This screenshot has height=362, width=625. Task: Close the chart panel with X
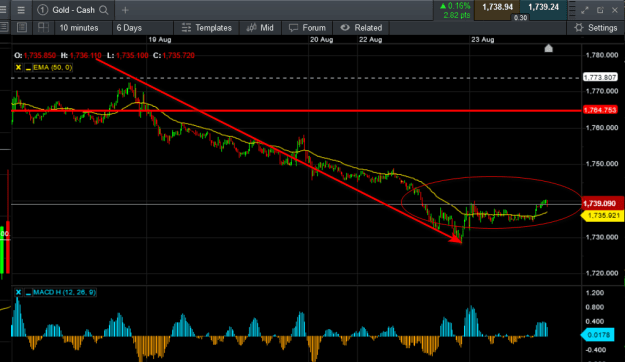615,10
